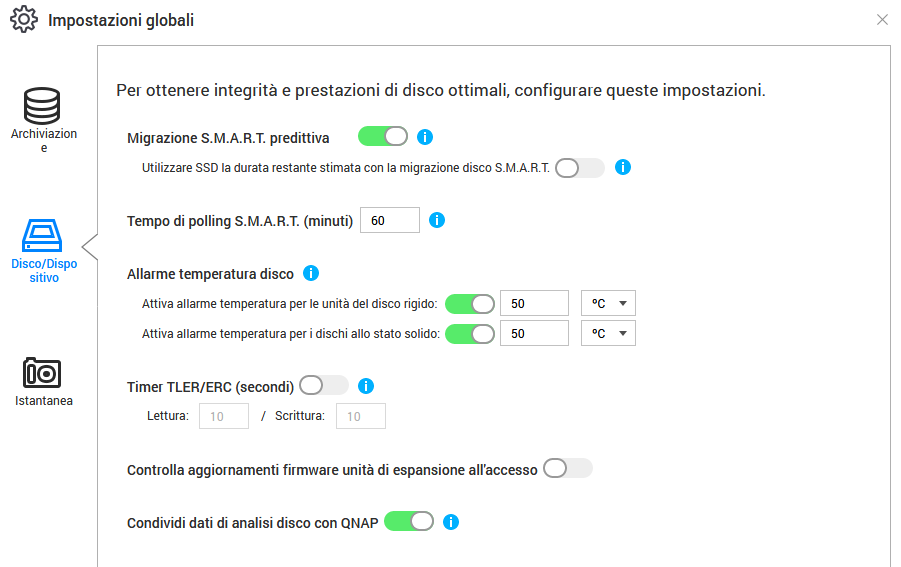
Task: Enable SSD durata restante stimata toggle
Action: tap(580, 168)
